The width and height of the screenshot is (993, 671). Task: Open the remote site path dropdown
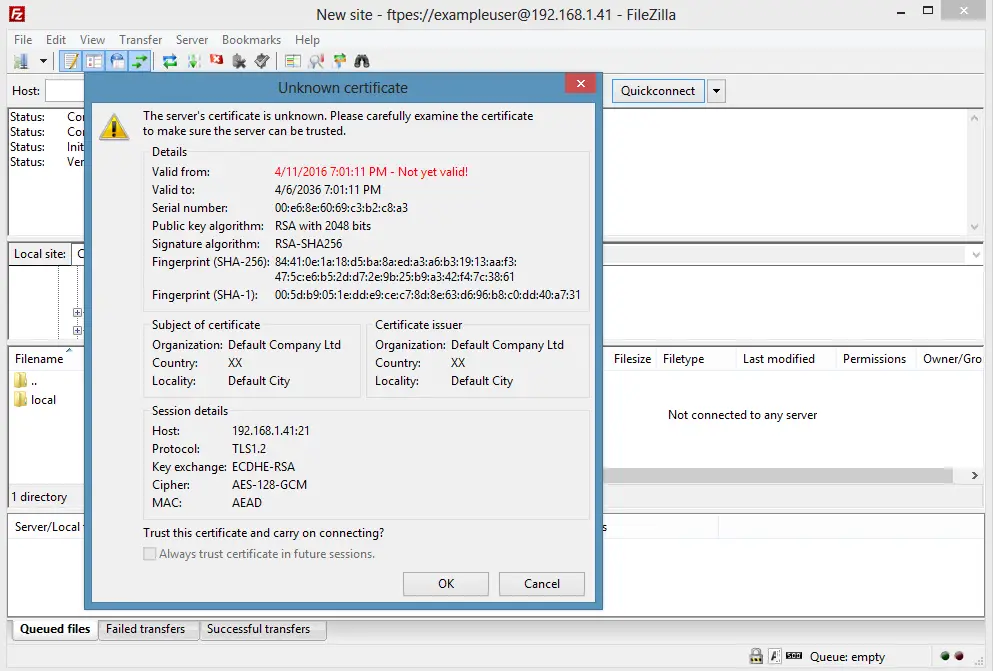[975, 254]
